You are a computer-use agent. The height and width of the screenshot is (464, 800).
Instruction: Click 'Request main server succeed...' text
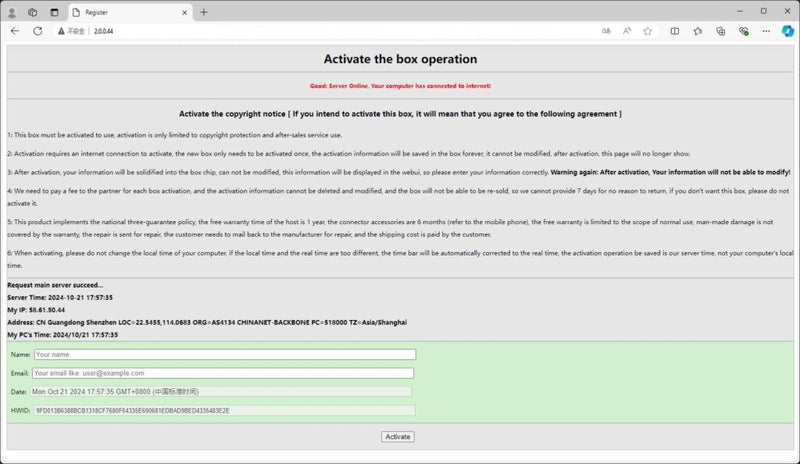[x=55, y=285]
